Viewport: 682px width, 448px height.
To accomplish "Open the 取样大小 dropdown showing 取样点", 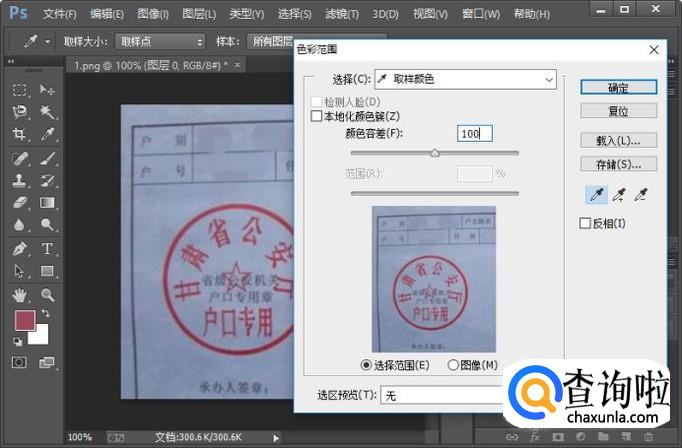I will 160,42.
